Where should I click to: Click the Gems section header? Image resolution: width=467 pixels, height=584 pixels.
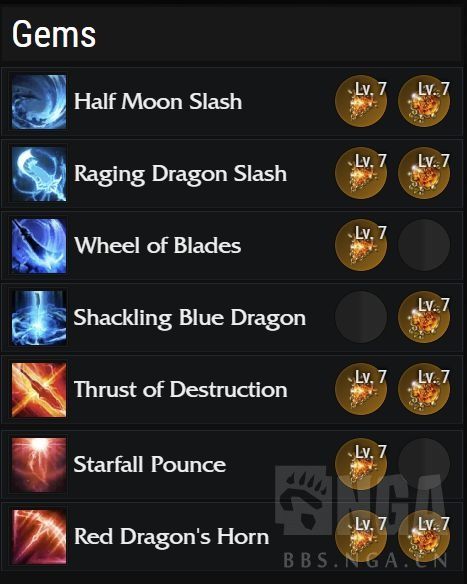coord(54,34)
